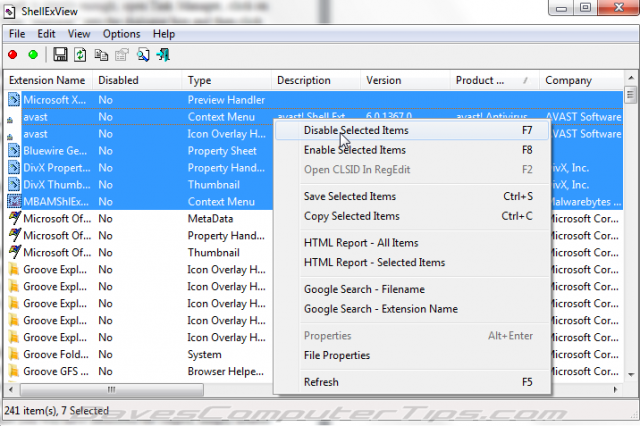Select Copy Selected Items in context menu
Image resolution: width=640 pixels, height=426 pixels.
[x=411, y=216]
